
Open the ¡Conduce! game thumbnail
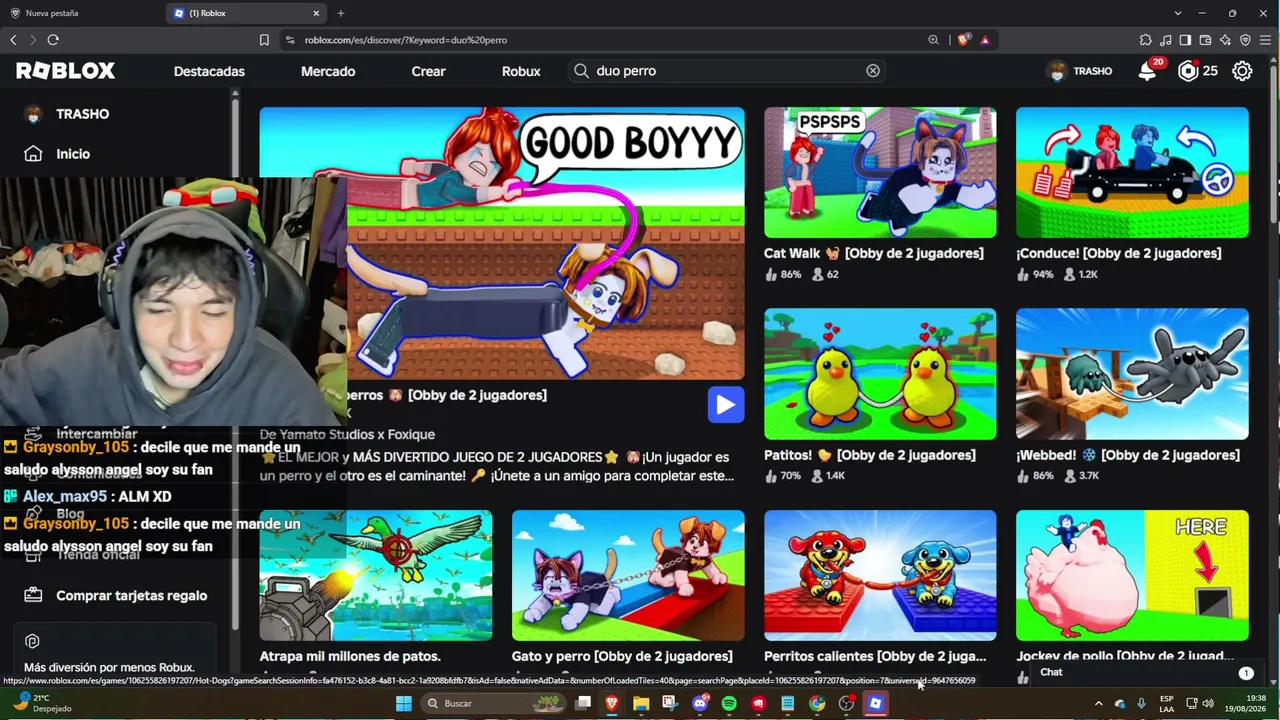tap(1132, 172)
